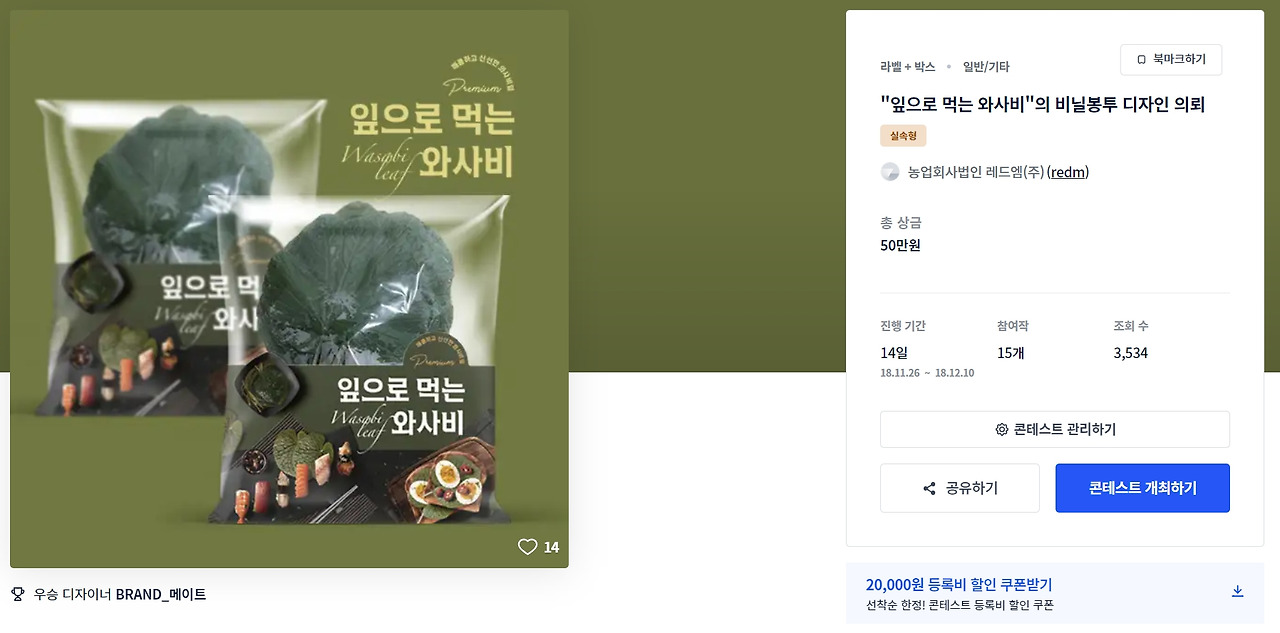Click the 20,000원 등록비 할인 쿠폰받기 banner
The width and height of the screenshot is (1280, 633).
[1055, 593]
